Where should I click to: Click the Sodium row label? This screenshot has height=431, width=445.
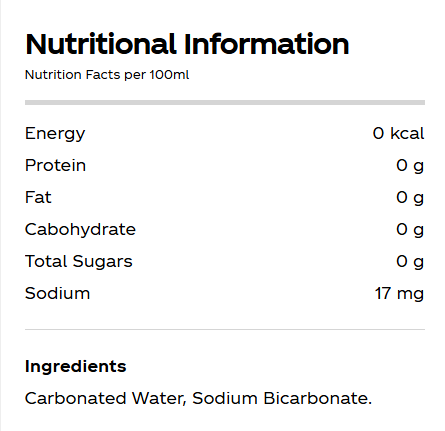point(58,293)
